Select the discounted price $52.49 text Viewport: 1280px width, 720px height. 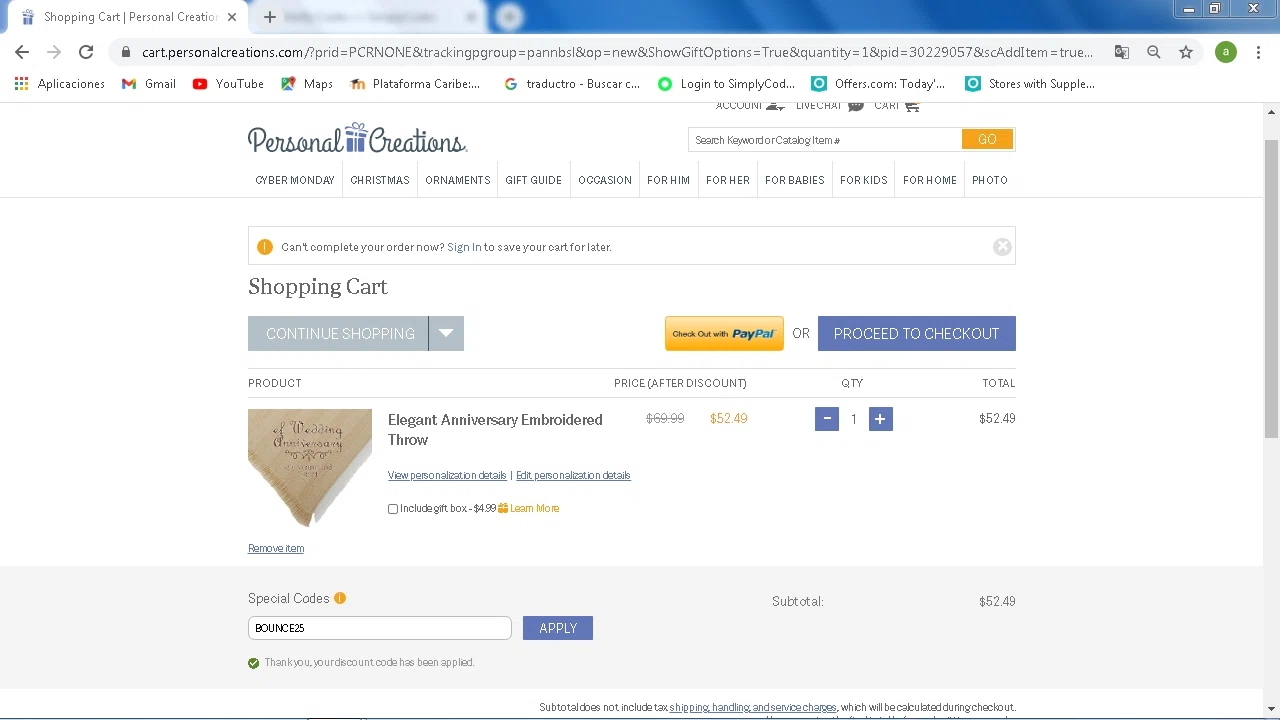729,419
